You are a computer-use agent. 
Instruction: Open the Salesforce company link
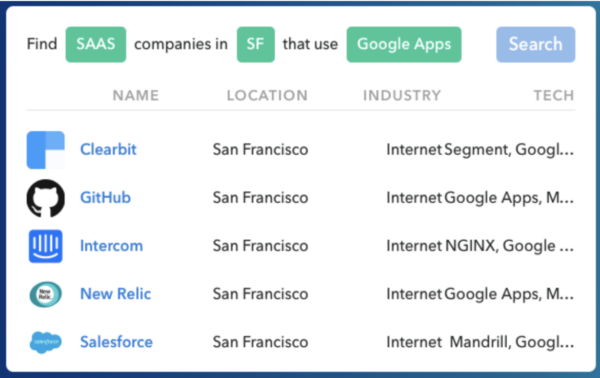pyautogui.click(x=116, y=342)
